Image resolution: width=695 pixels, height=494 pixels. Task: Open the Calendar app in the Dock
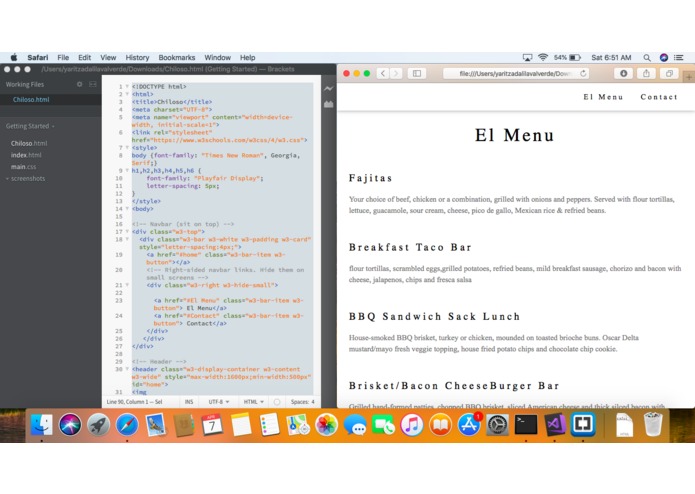point(212,424)
